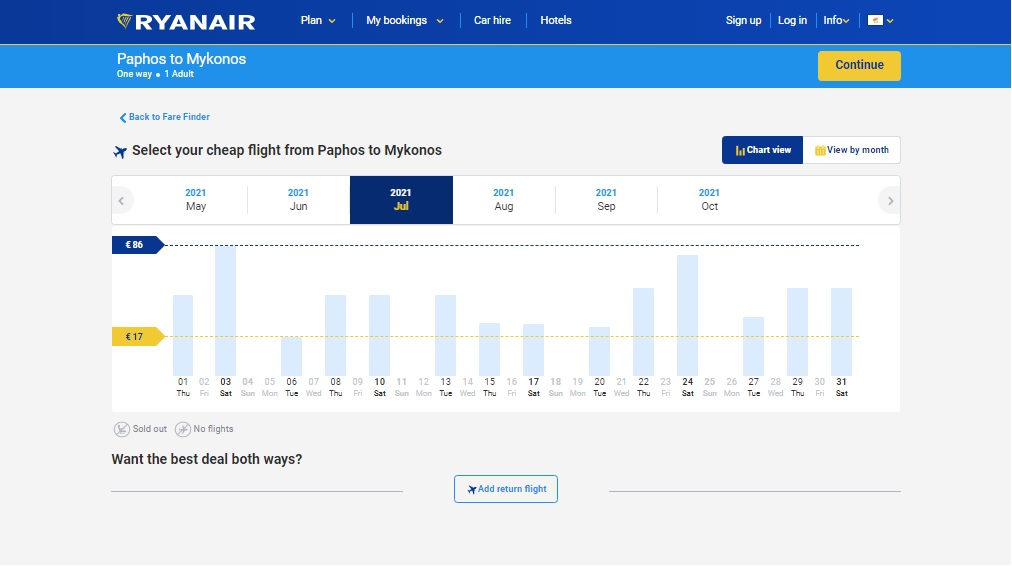Select the 2021 Jul tab
This screenshot has height=566, width=1012.
pyautogui.click(x=401, y=199)
